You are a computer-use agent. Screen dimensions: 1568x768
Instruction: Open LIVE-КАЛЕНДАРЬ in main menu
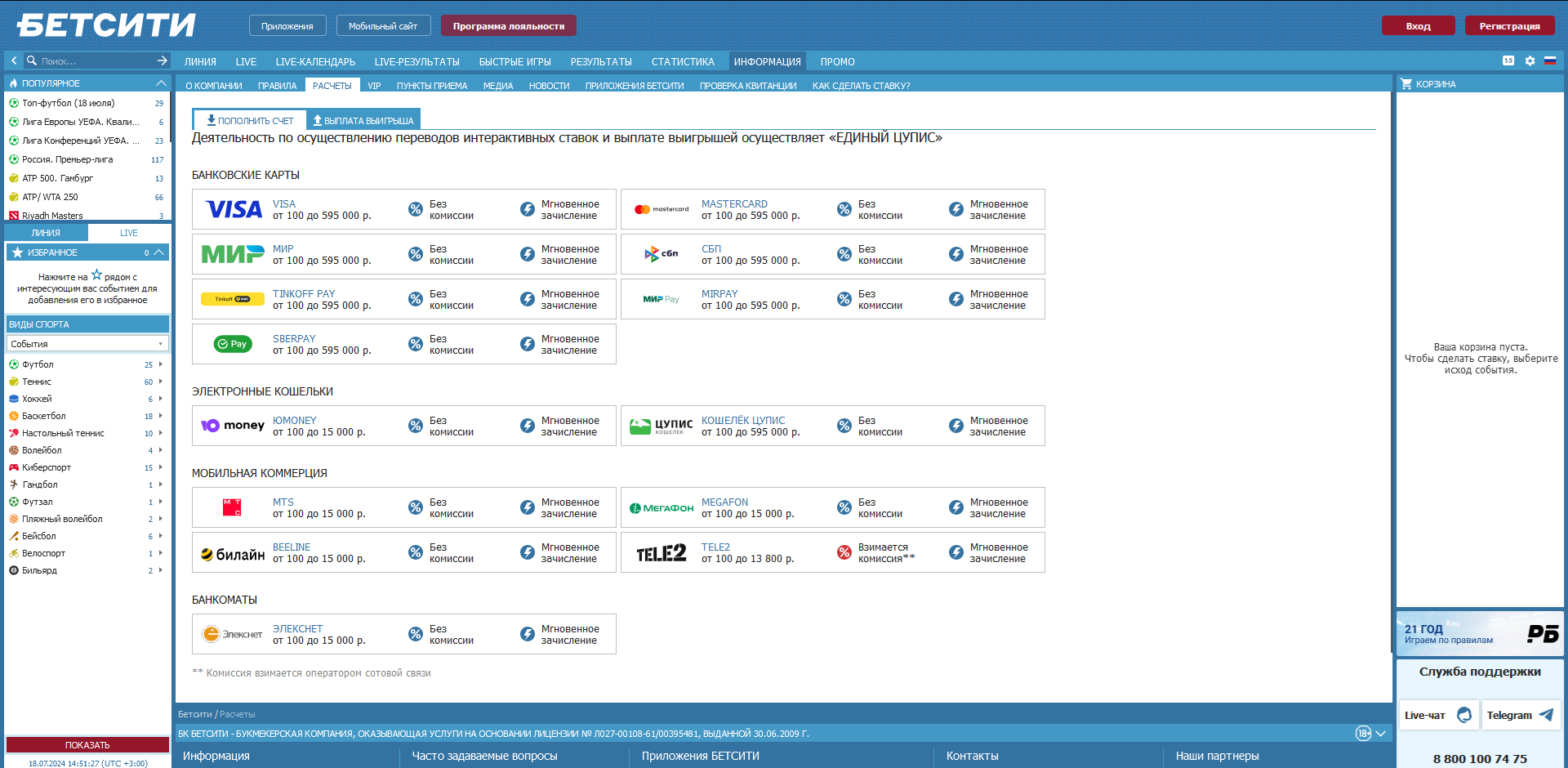315,61
